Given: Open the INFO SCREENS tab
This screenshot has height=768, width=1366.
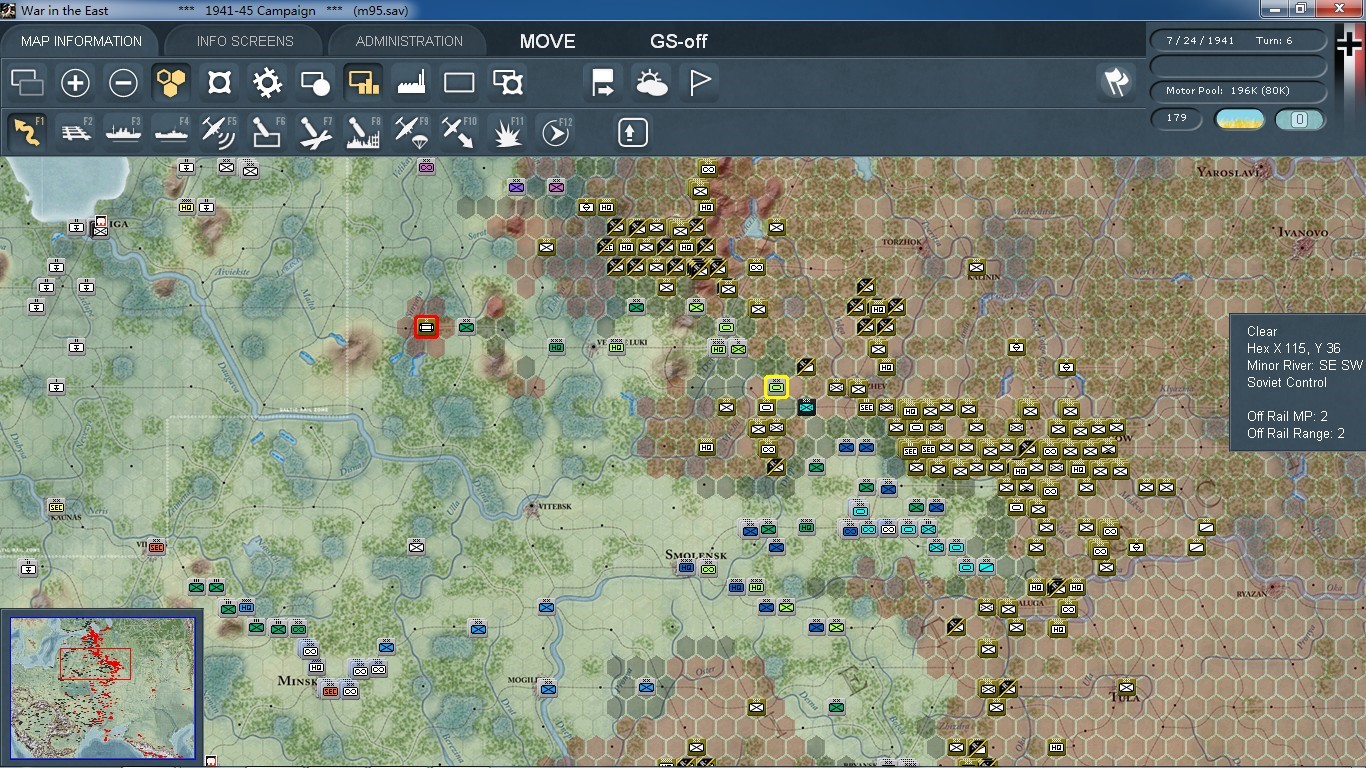Looking at the screenshot, I should (245, 41).
